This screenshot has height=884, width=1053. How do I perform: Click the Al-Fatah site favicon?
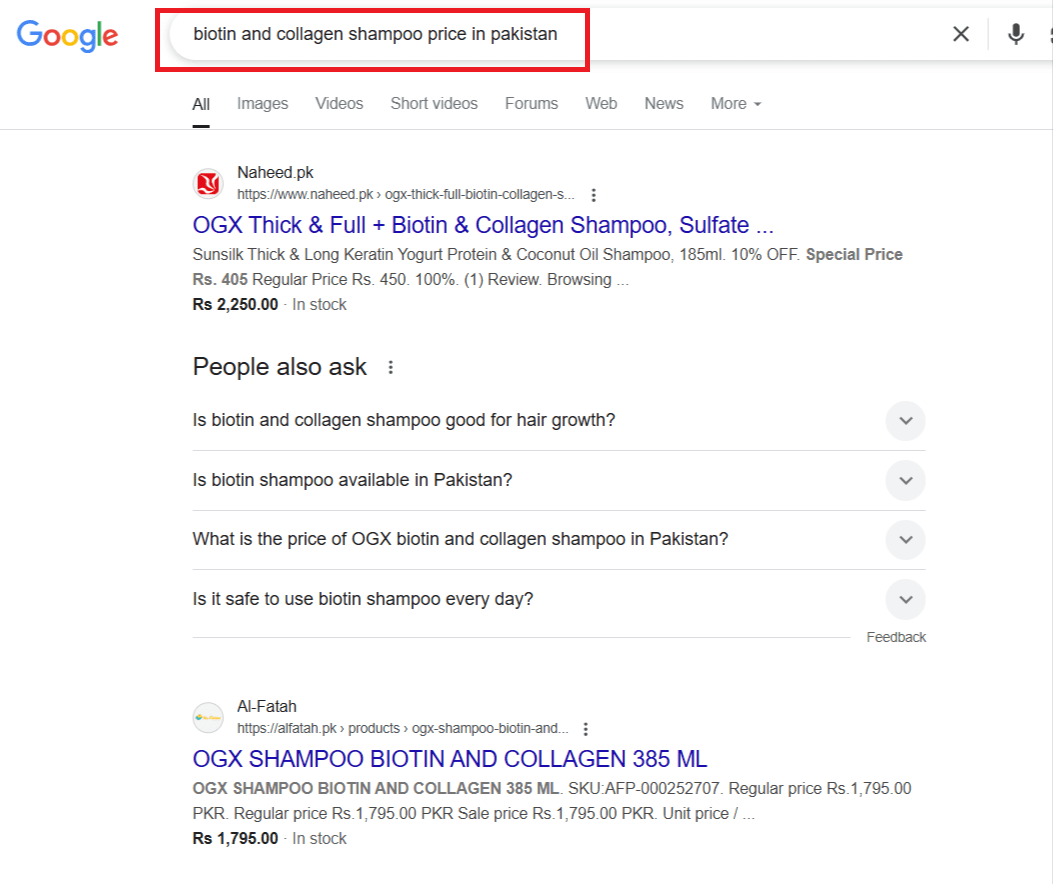tap(208, 718)
